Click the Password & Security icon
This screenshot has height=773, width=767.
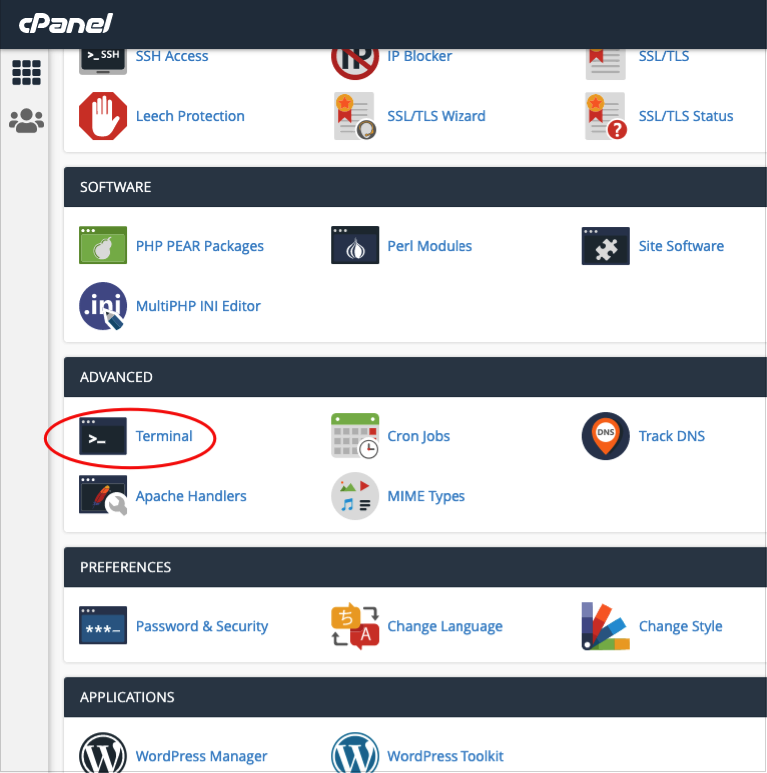103,625
